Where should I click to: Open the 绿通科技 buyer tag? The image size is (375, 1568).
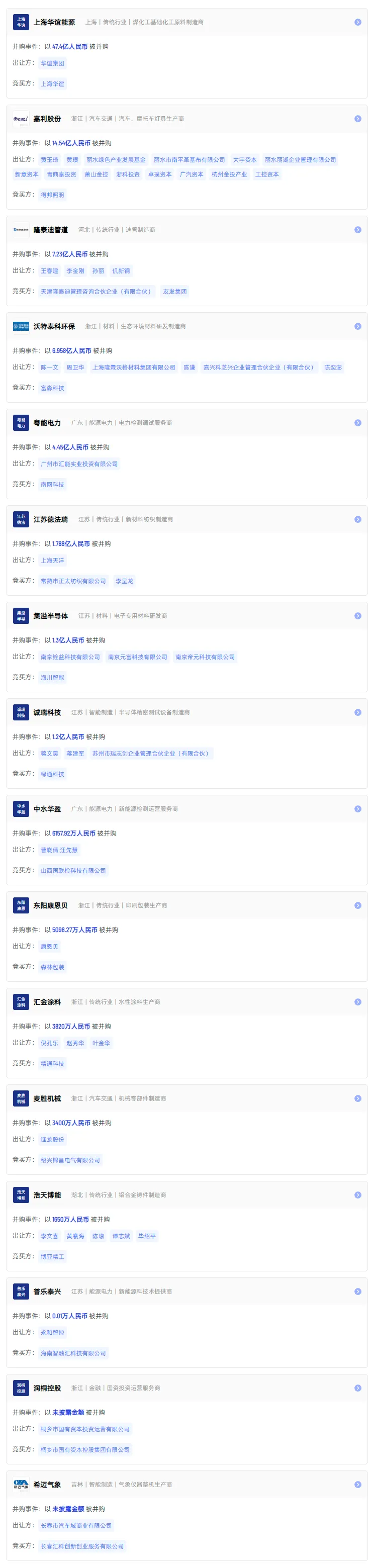click(x=52, y=774)
